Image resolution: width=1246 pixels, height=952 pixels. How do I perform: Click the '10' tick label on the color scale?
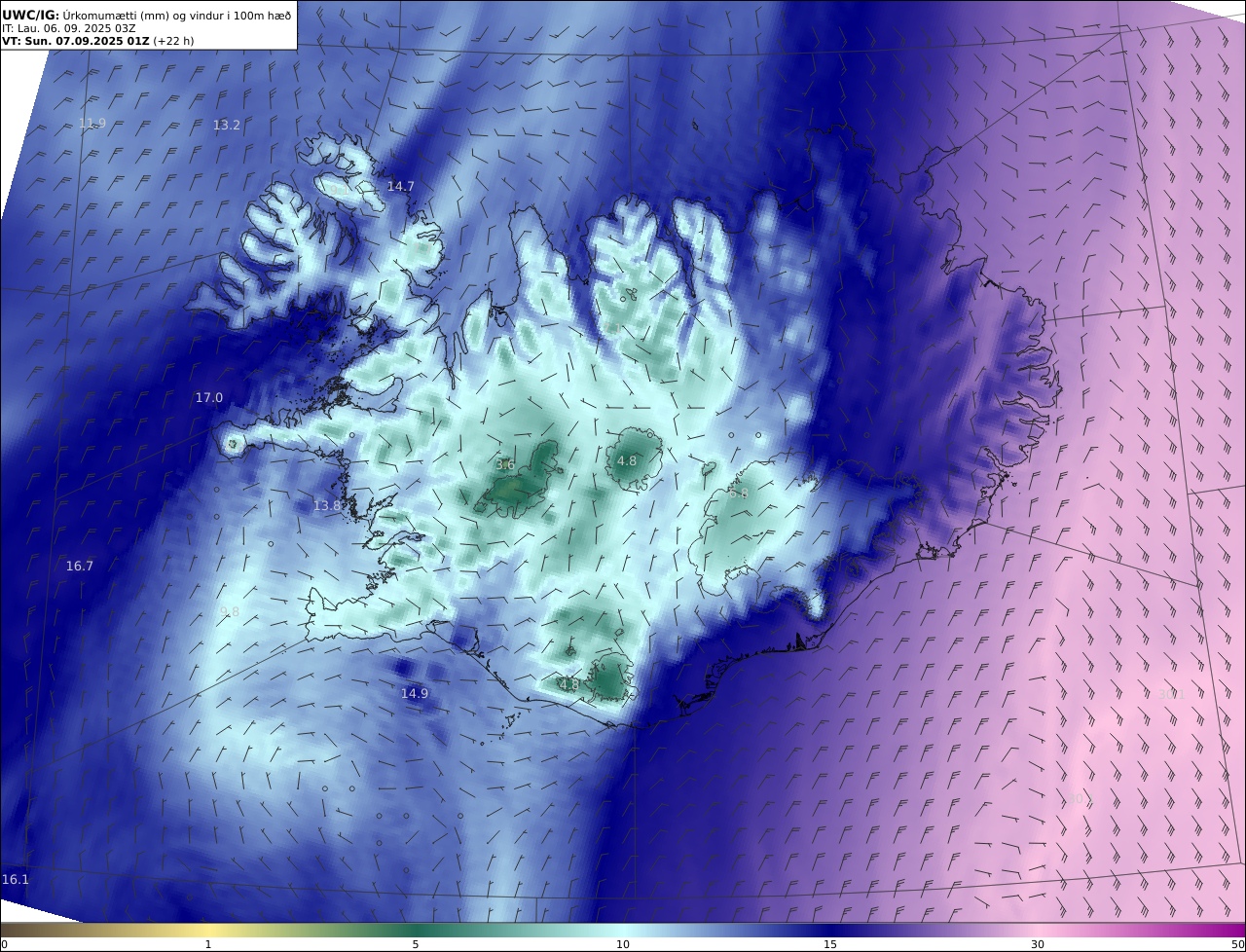tap(623, 944)
